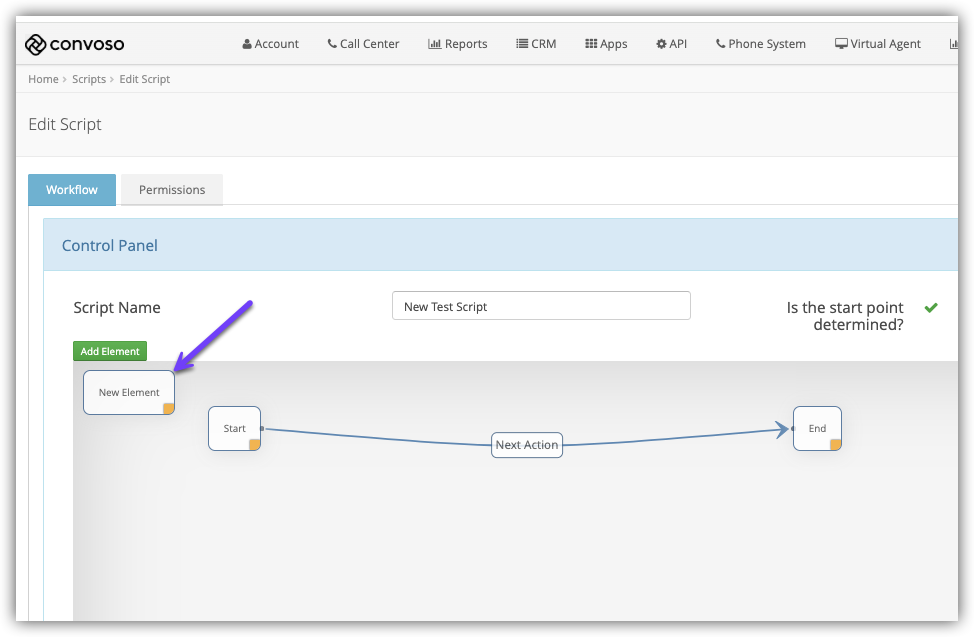Open the Reports menu

pos(458,44)
